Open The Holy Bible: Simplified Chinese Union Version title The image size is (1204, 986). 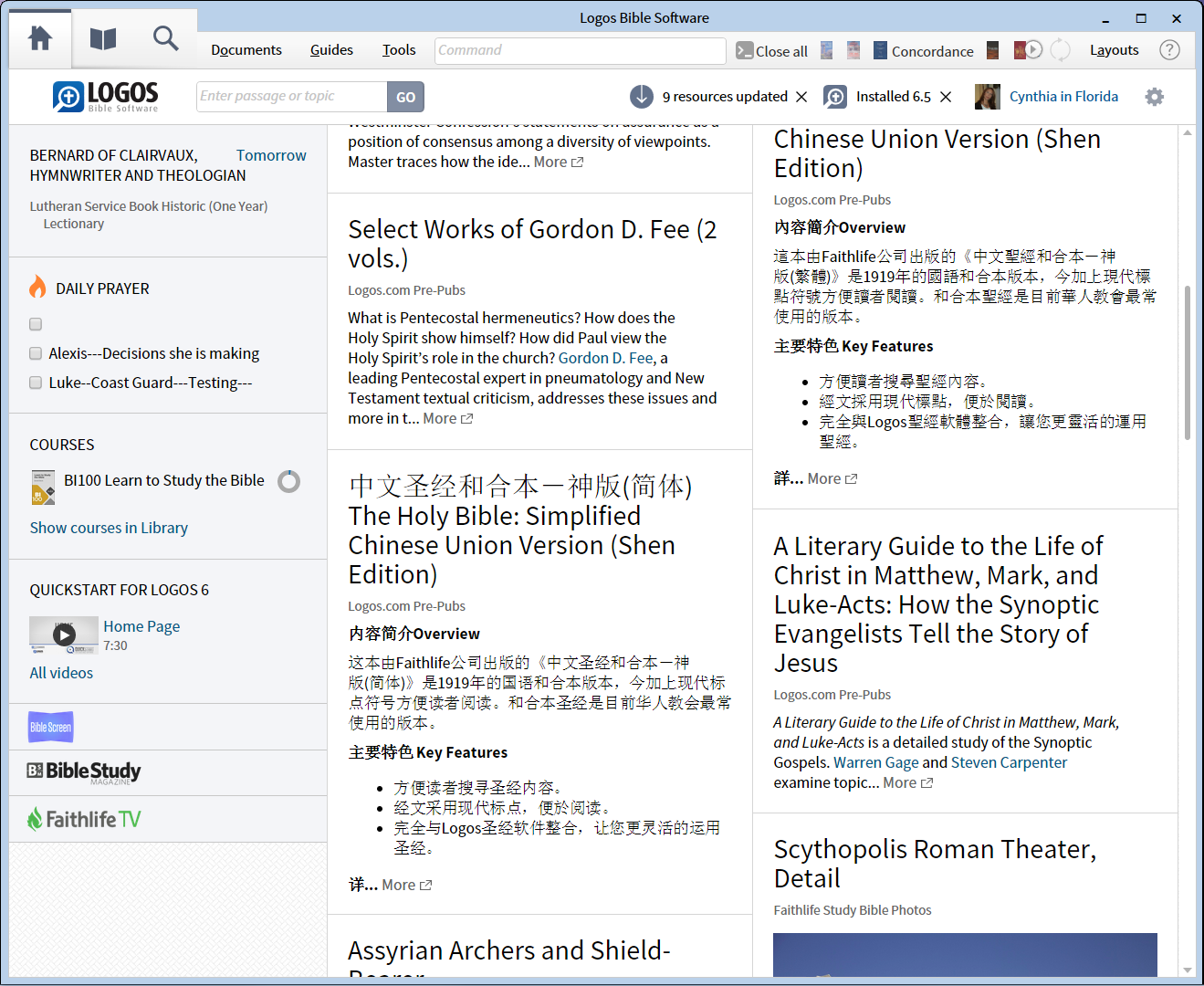coord(520,530)
